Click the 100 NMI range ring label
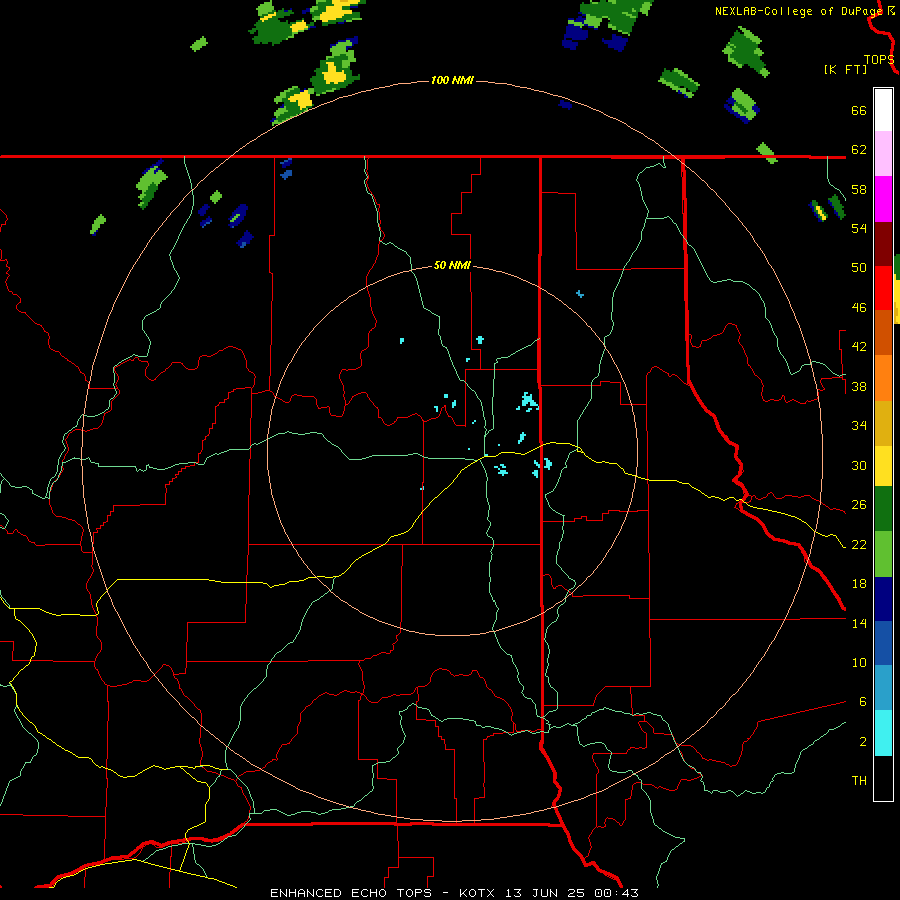The width and height of the screenshot is (900, 900). 452,80
